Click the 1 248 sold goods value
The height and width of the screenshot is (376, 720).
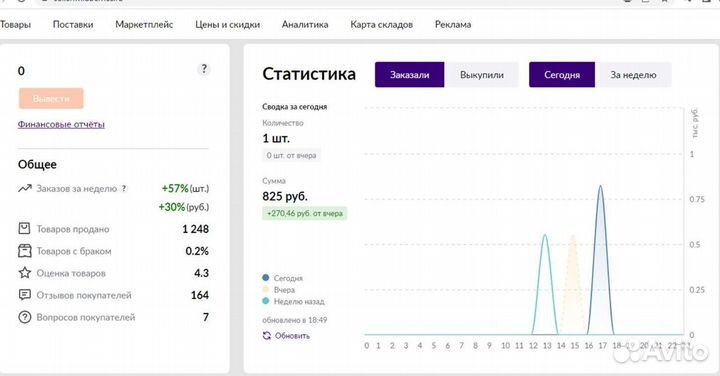pos(196,229)
